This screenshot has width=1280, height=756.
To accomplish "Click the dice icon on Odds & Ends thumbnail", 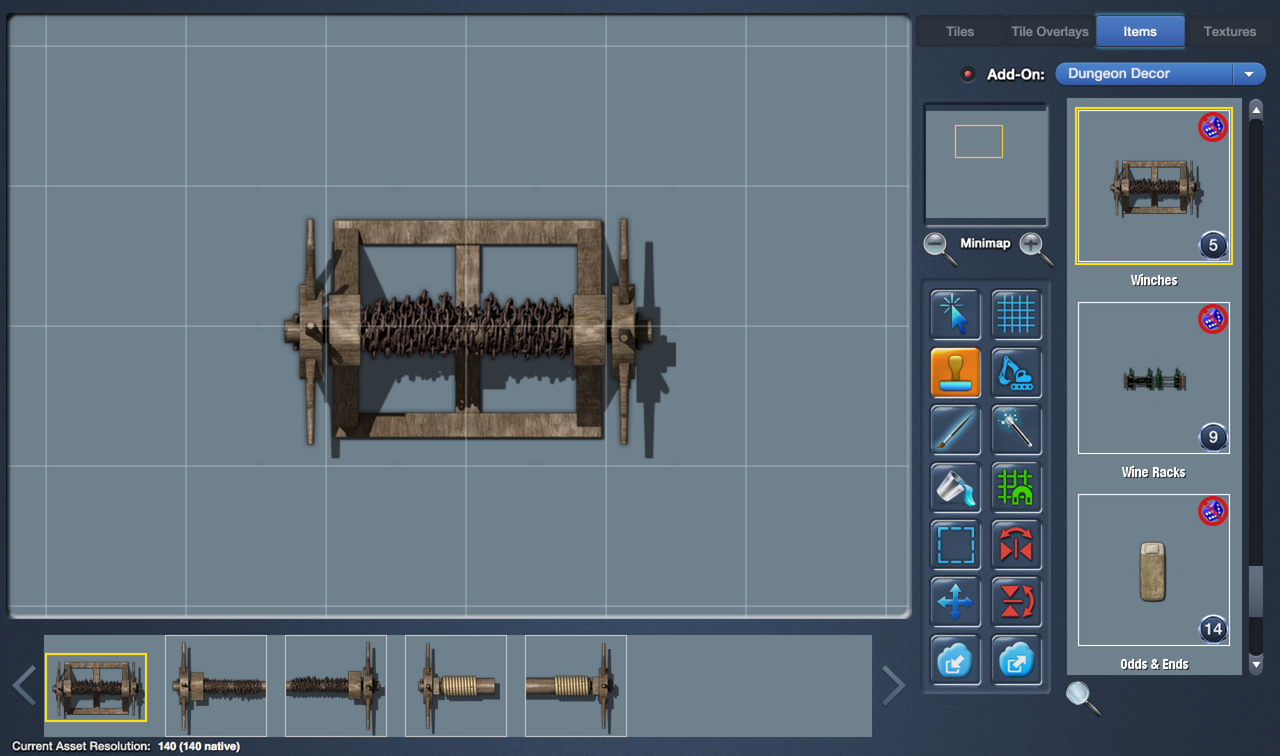I will click(x=1213, y=511).
